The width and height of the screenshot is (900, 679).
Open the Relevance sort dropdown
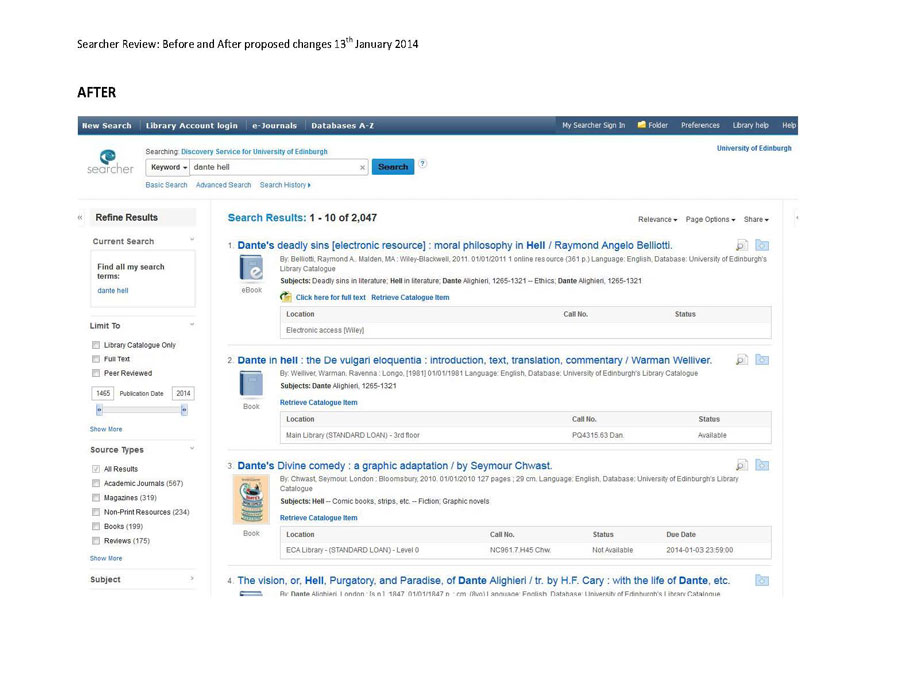coord(658,219)
